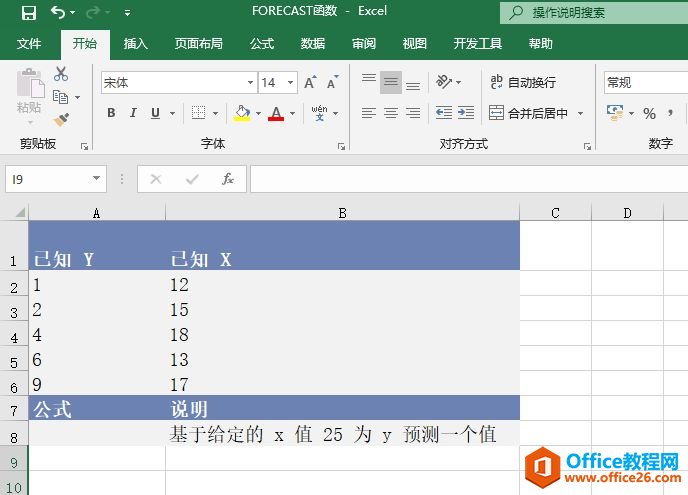The width and height of the screenshot is (688, 495).
Task: Open the fill color dropdown arrow
Action: pos(258,114)
